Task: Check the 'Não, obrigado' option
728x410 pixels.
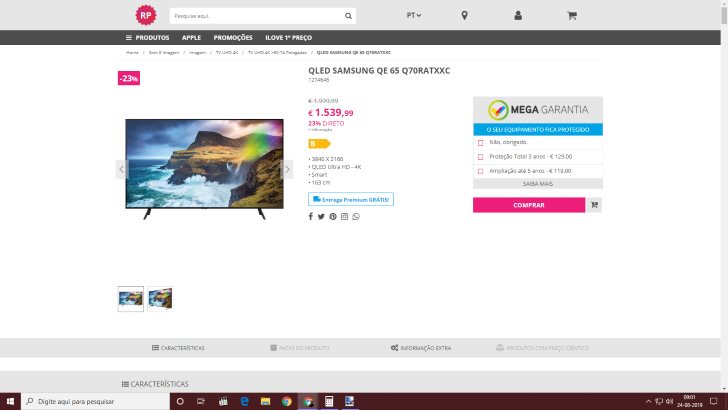Action: [x=481, y=143]
